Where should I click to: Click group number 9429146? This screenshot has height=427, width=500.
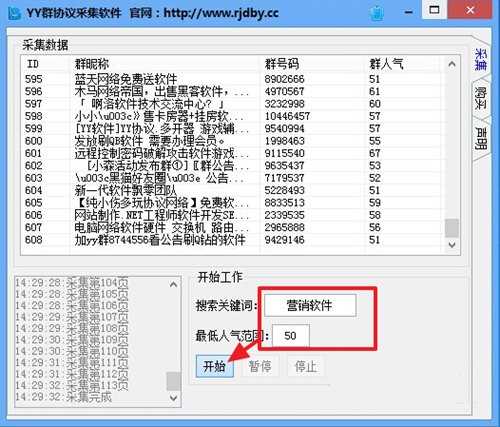coord(284,240)
